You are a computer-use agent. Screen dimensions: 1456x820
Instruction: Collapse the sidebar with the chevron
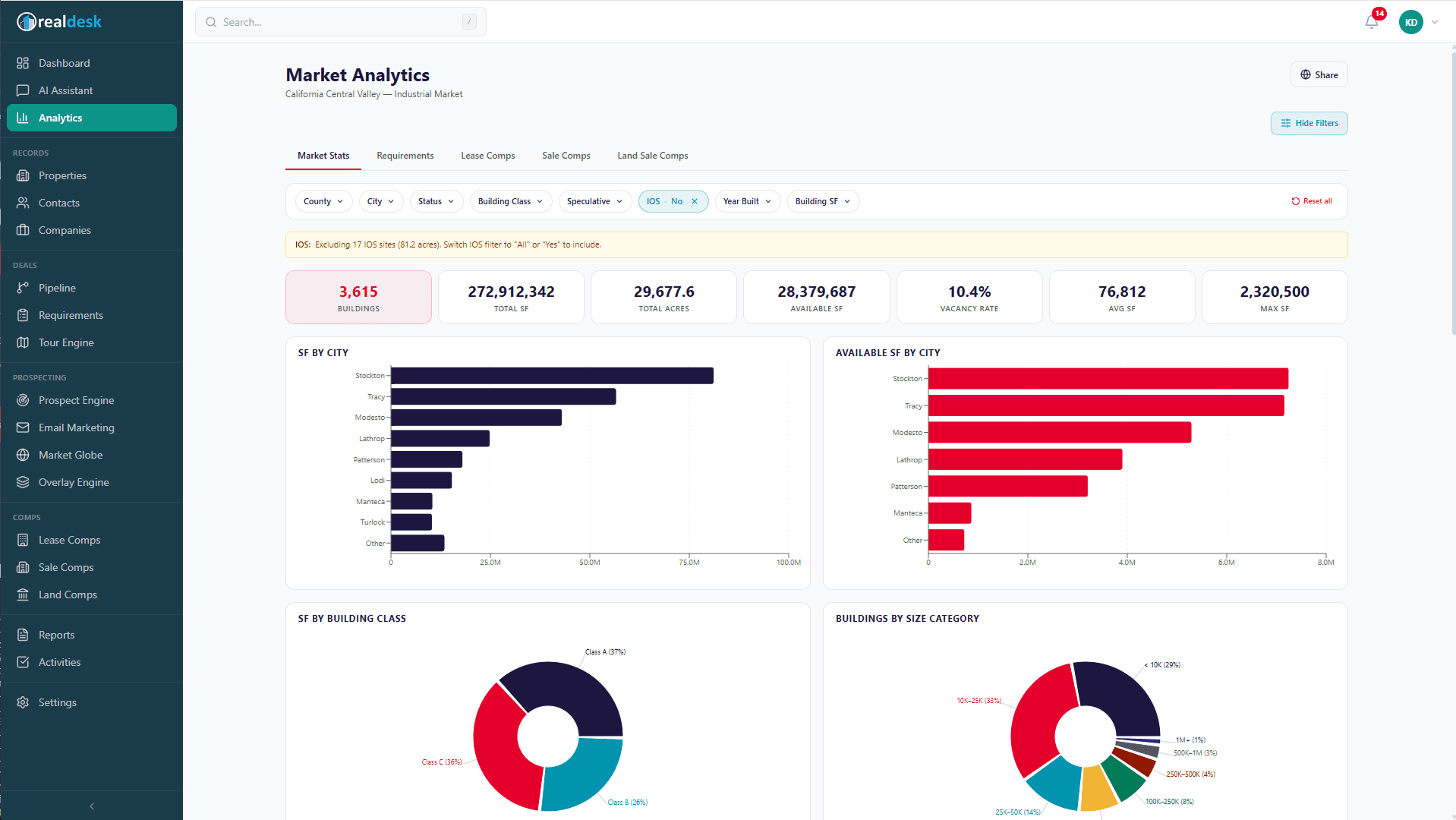point(92,806)
